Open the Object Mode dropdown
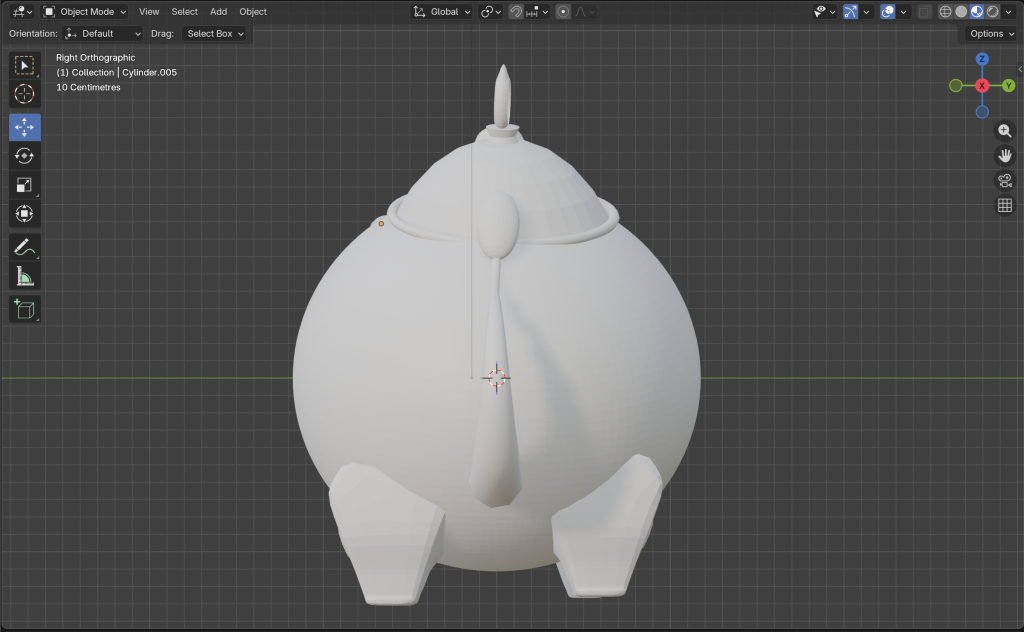The height and width of the screenshot is (632, 1024). click(x=85, y=12)
